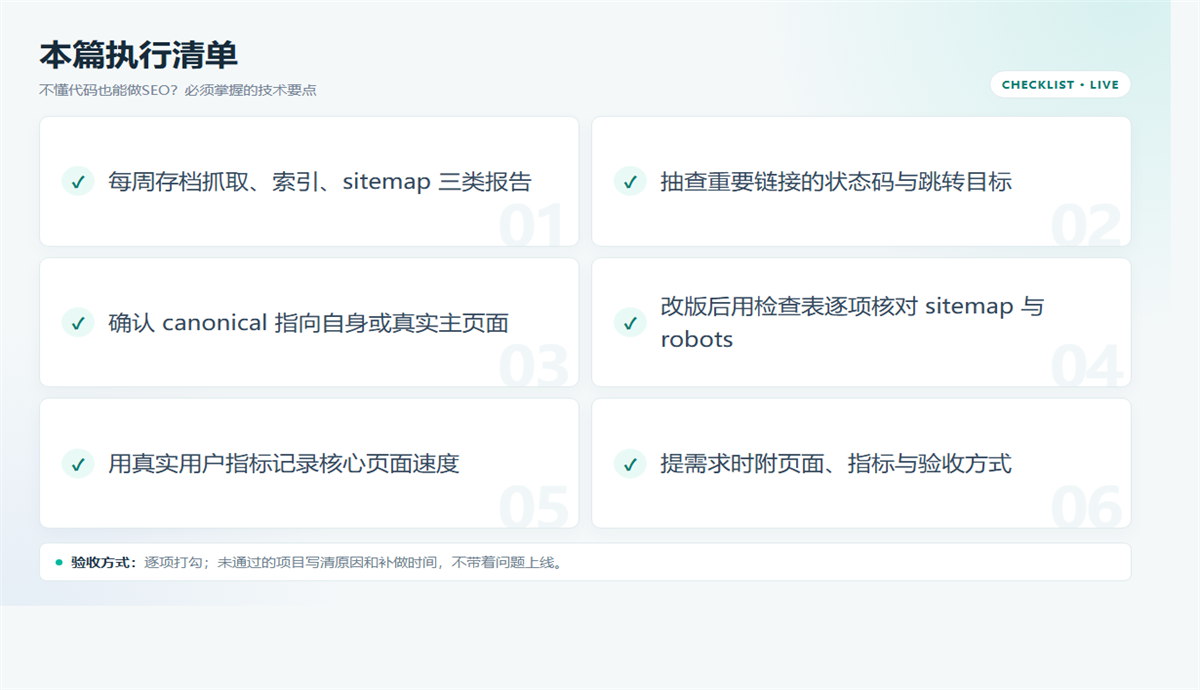Click checkmark icon beside 提需求时附页面 item

630,463
